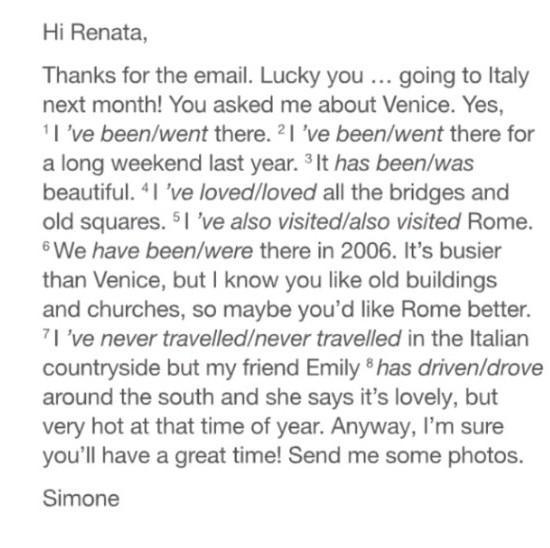This screenshot has height=548, width=550.
Task: Click the signature "Simone" at the bottom
Action: pos(81,498)
